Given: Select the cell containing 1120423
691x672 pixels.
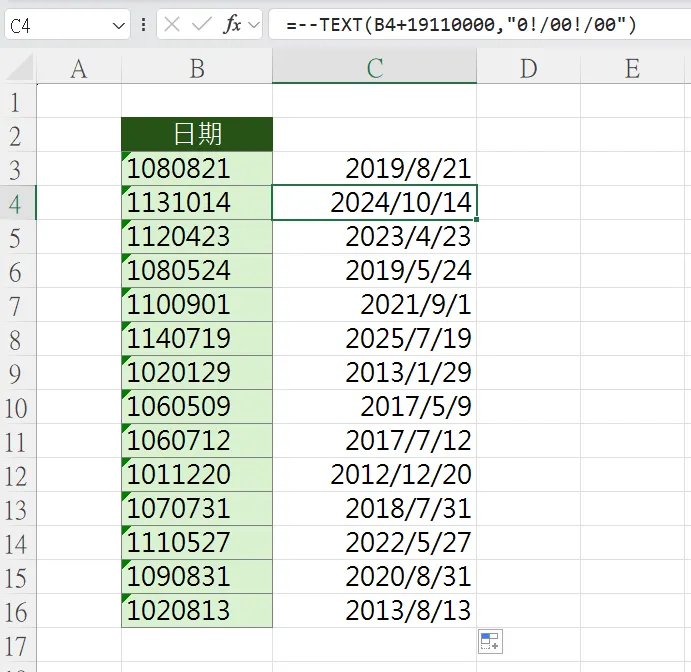Looking at the screenshot, I should [x=197, y=237].
